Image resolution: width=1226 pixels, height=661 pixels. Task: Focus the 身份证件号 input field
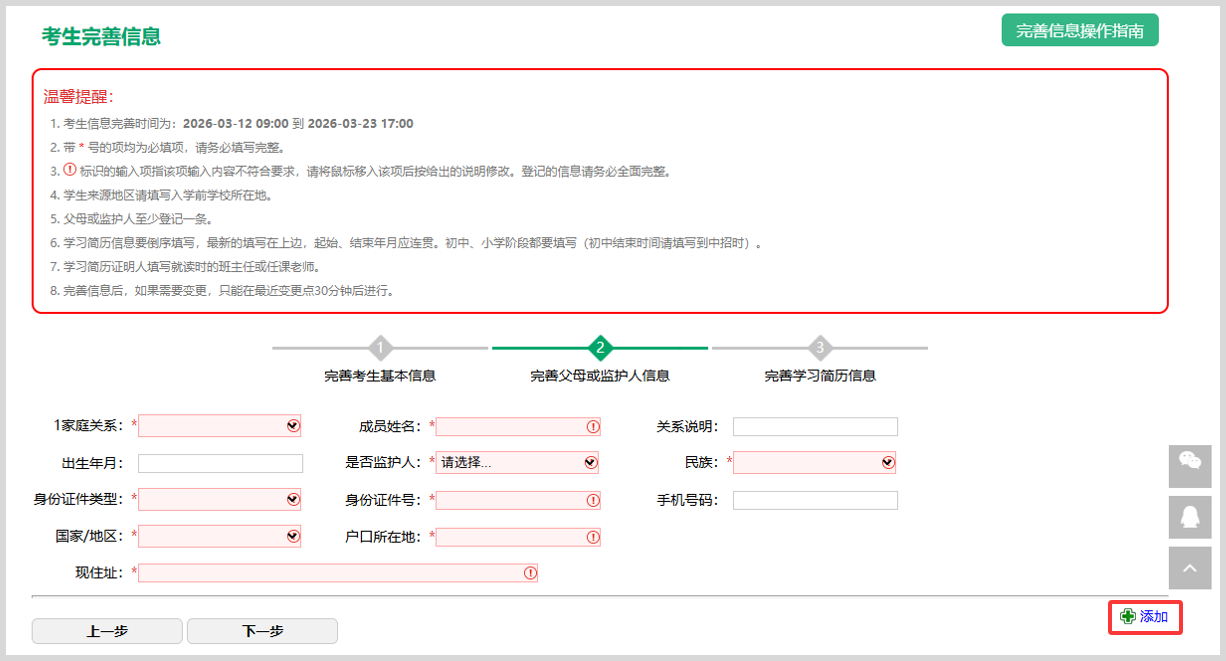[x=518, y=500]
